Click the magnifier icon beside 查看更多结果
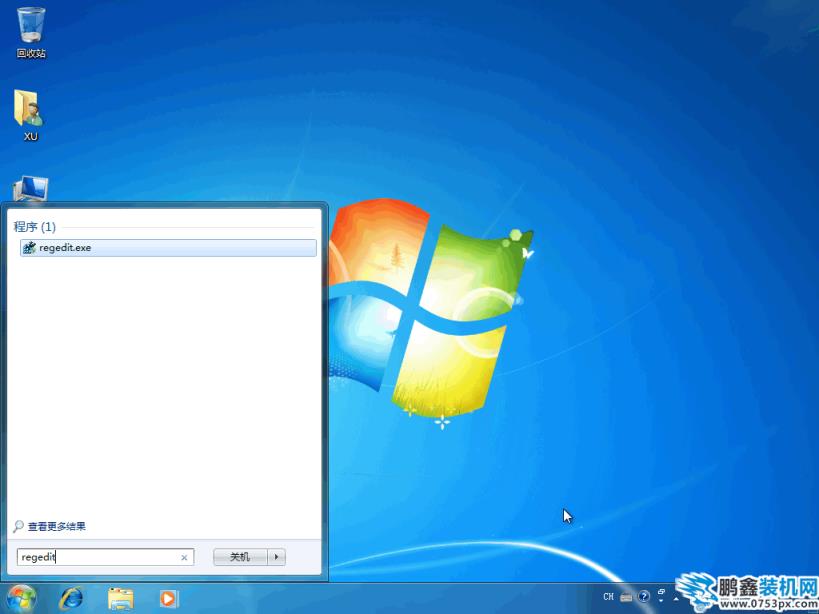This screenshot has width=819, height=614. pyautogui.click(x=18, y=526)
